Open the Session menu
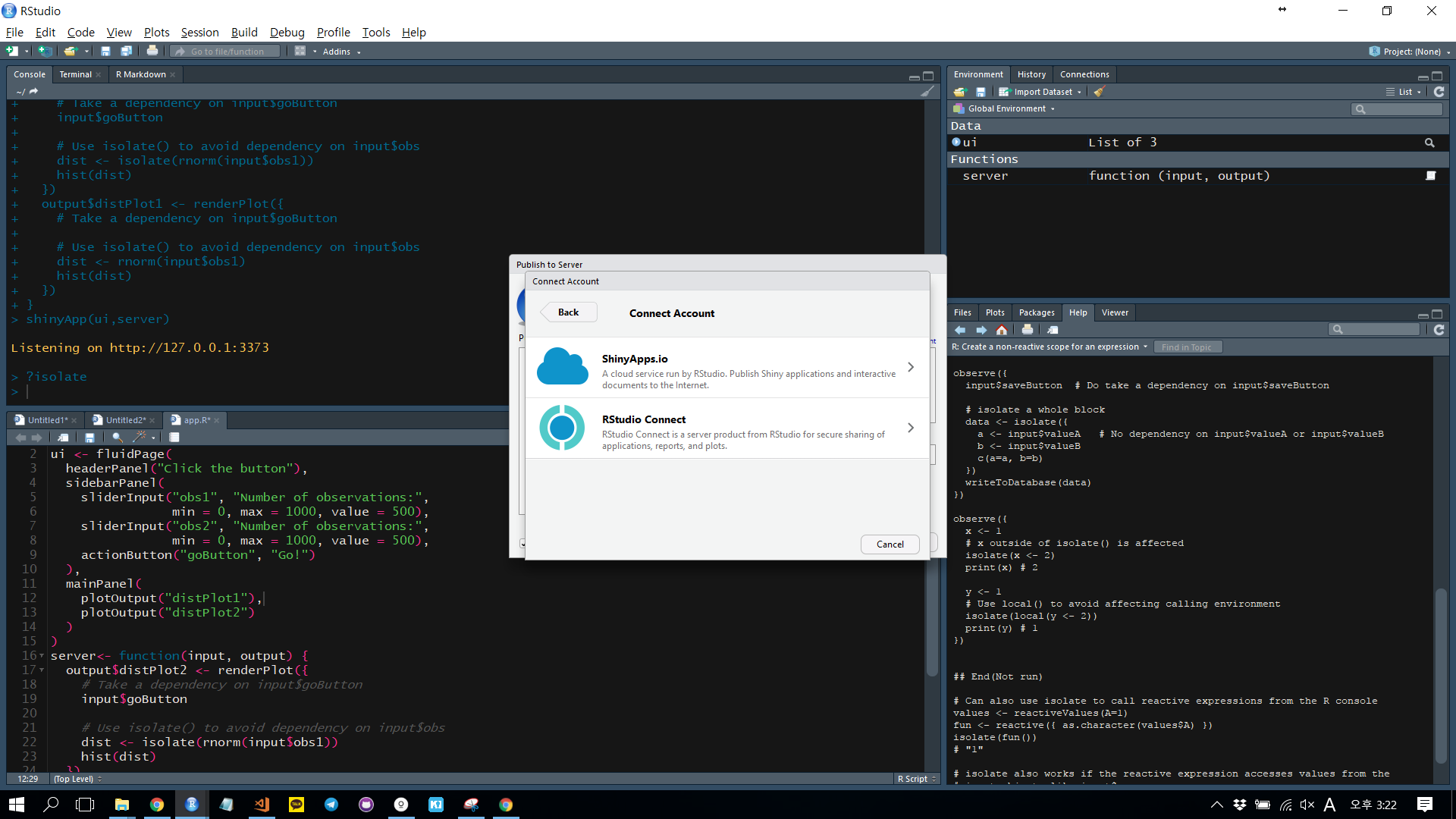Image resolution: width=1456 pixels, height=819 pixels. click(199, 32)
